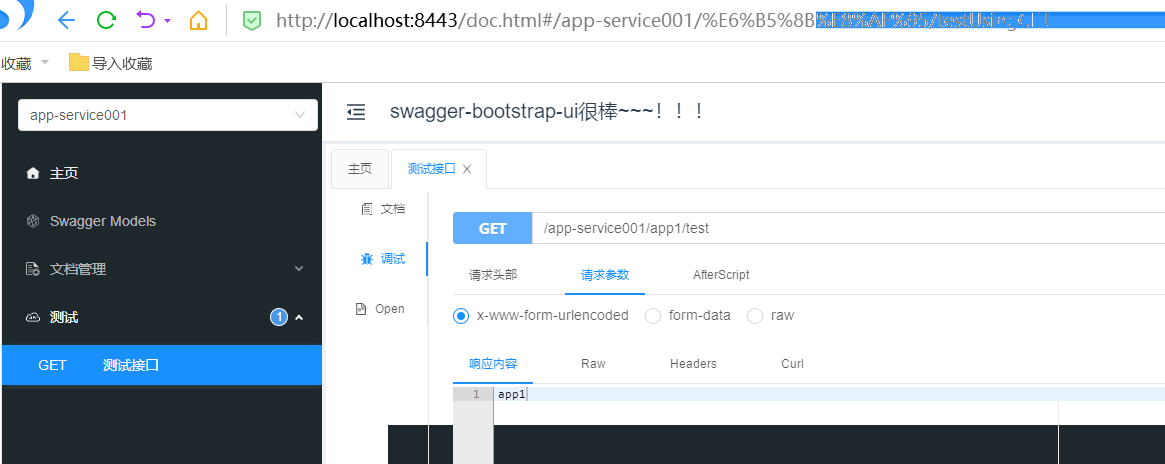Open the 调试 debug panel
The image size is (1165, 464).
tap(383, 259)
